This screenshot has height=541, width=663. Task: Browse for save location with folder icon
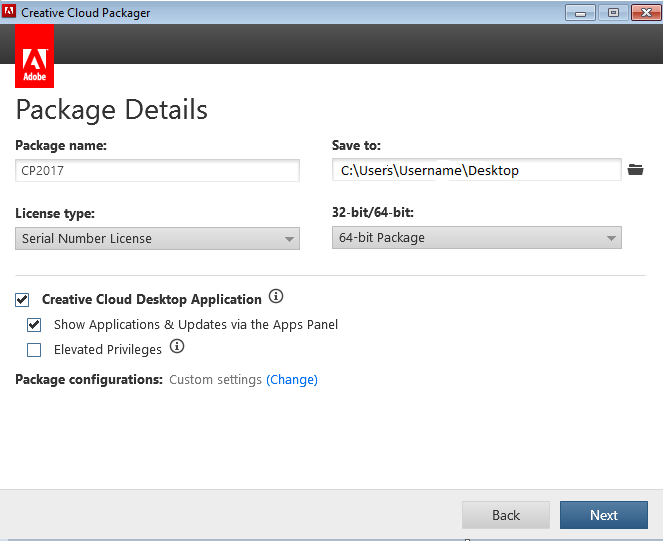[x=635, y=170]
